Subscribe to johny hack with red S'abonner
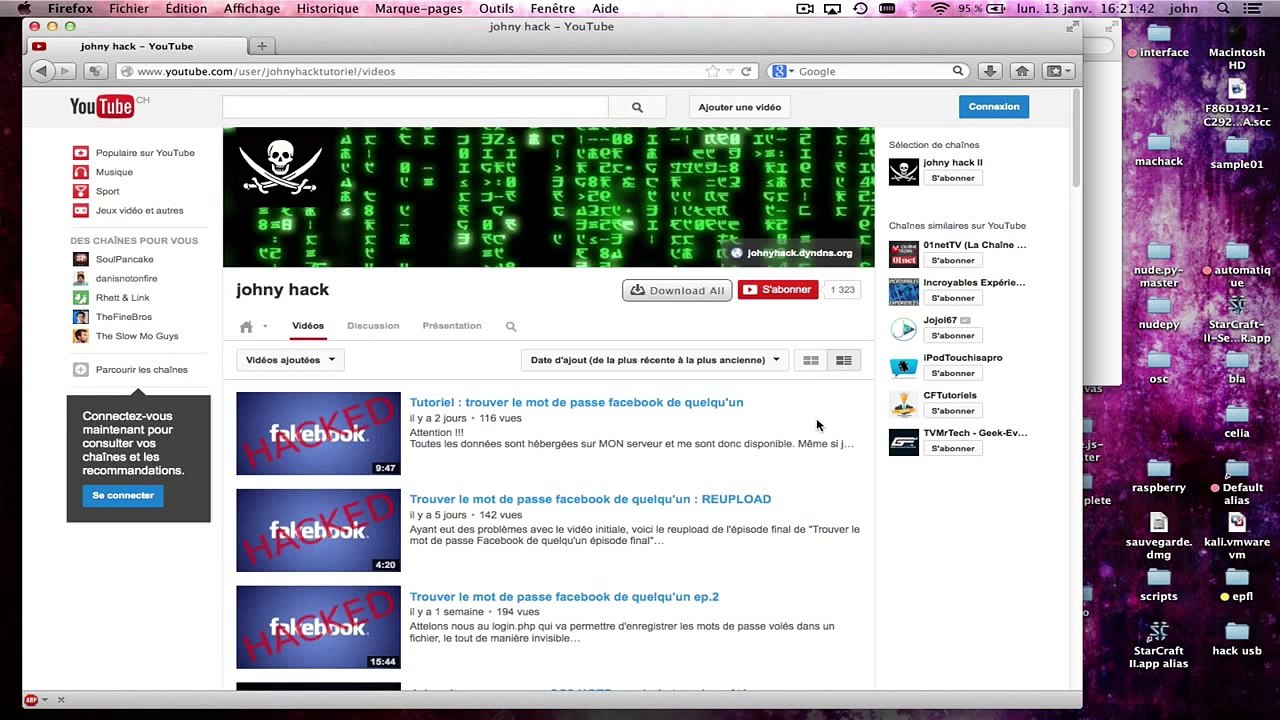The image size is (1280, 720). [x=778, y=290]
